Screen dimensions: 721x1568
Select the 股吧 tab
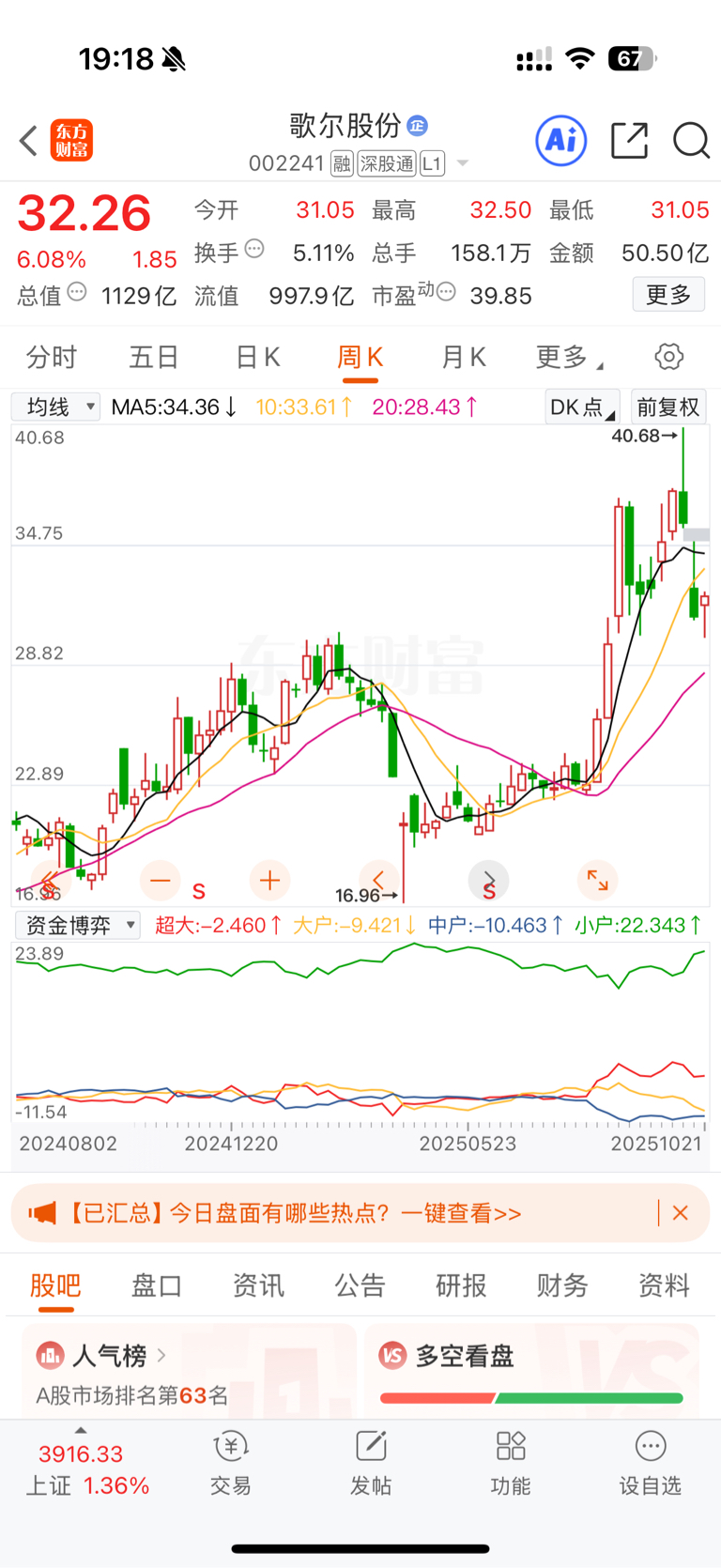[55, 1285]
